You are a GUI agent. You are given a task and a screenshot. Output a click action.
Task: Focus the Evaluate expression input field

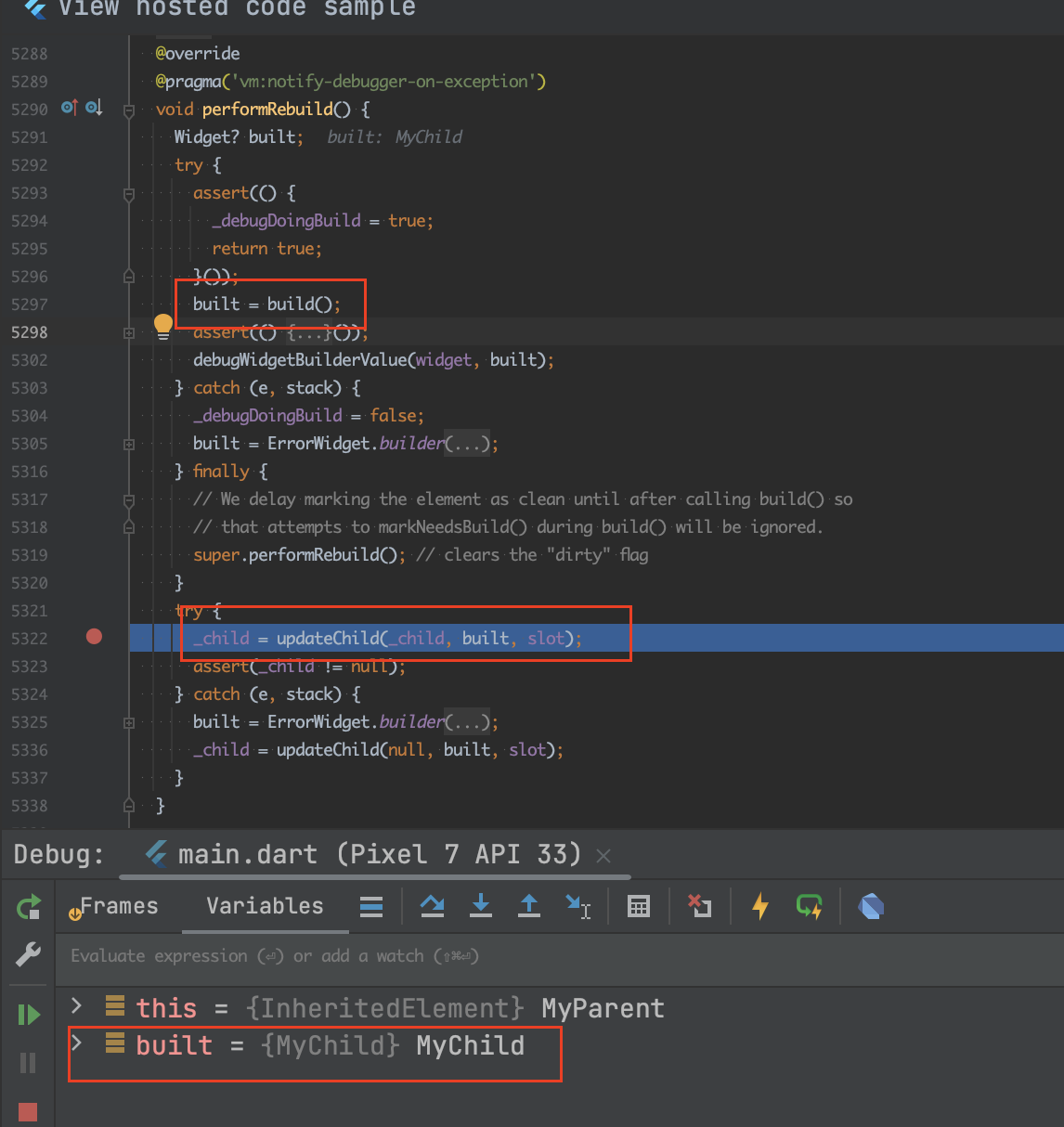point(562,956)
